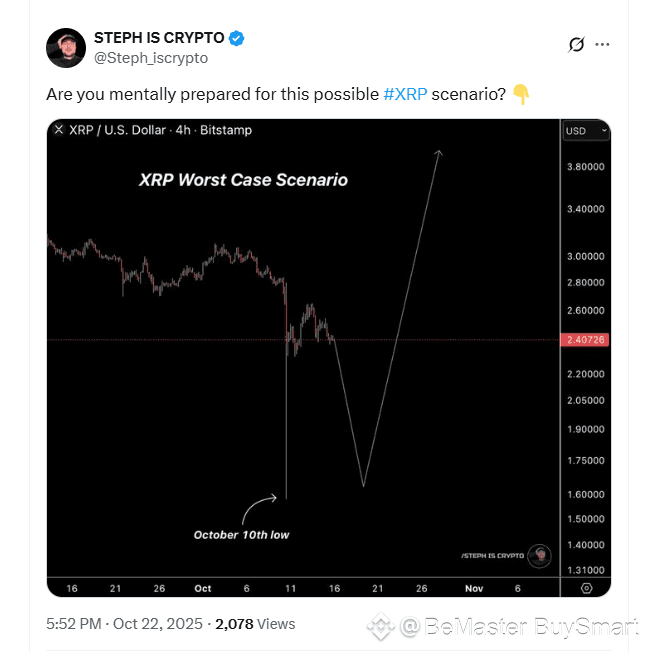Open the three-dot more options menu
Image resolution: width=646 pixels, height=652 pixels.
(602, 45)
